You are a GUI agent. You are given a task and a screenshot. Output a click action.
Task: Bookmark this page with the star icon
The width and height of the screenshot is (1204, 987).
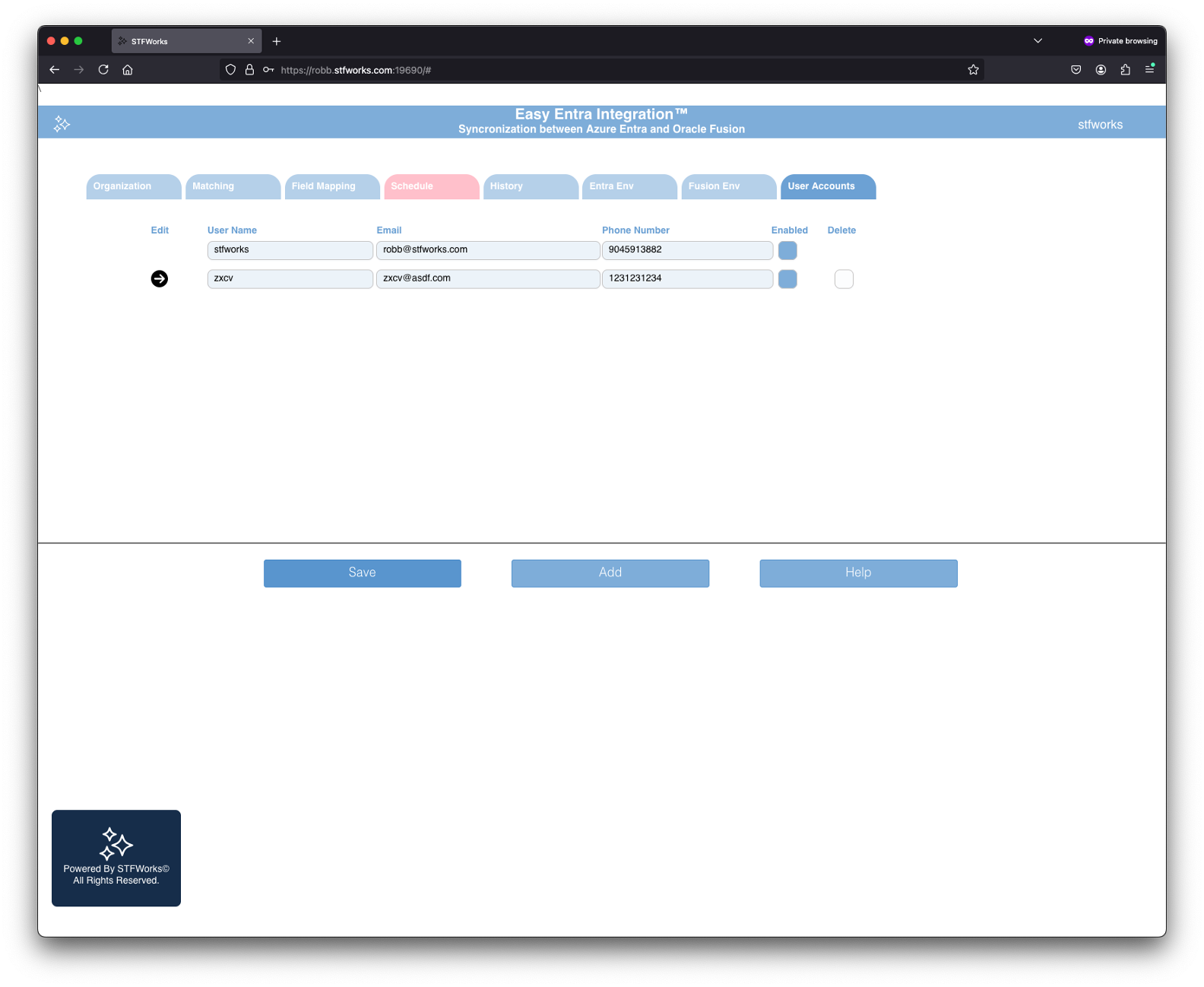973,70
